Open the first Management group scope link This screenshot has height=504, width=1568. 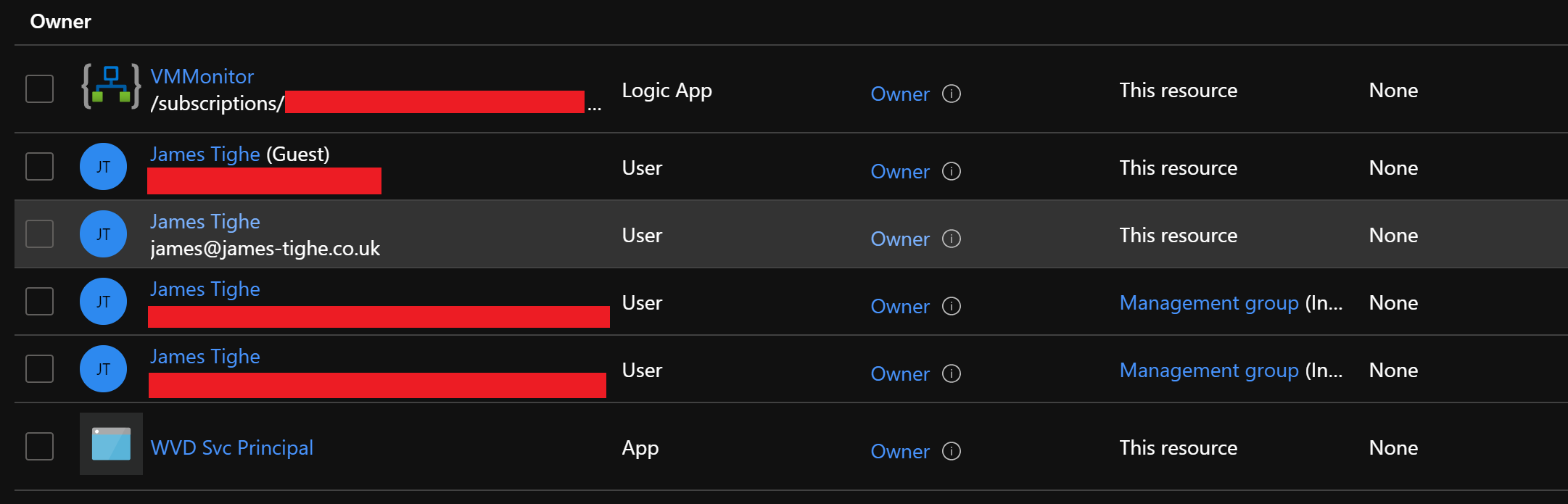pyautogui.click(x=1208, y=303)
